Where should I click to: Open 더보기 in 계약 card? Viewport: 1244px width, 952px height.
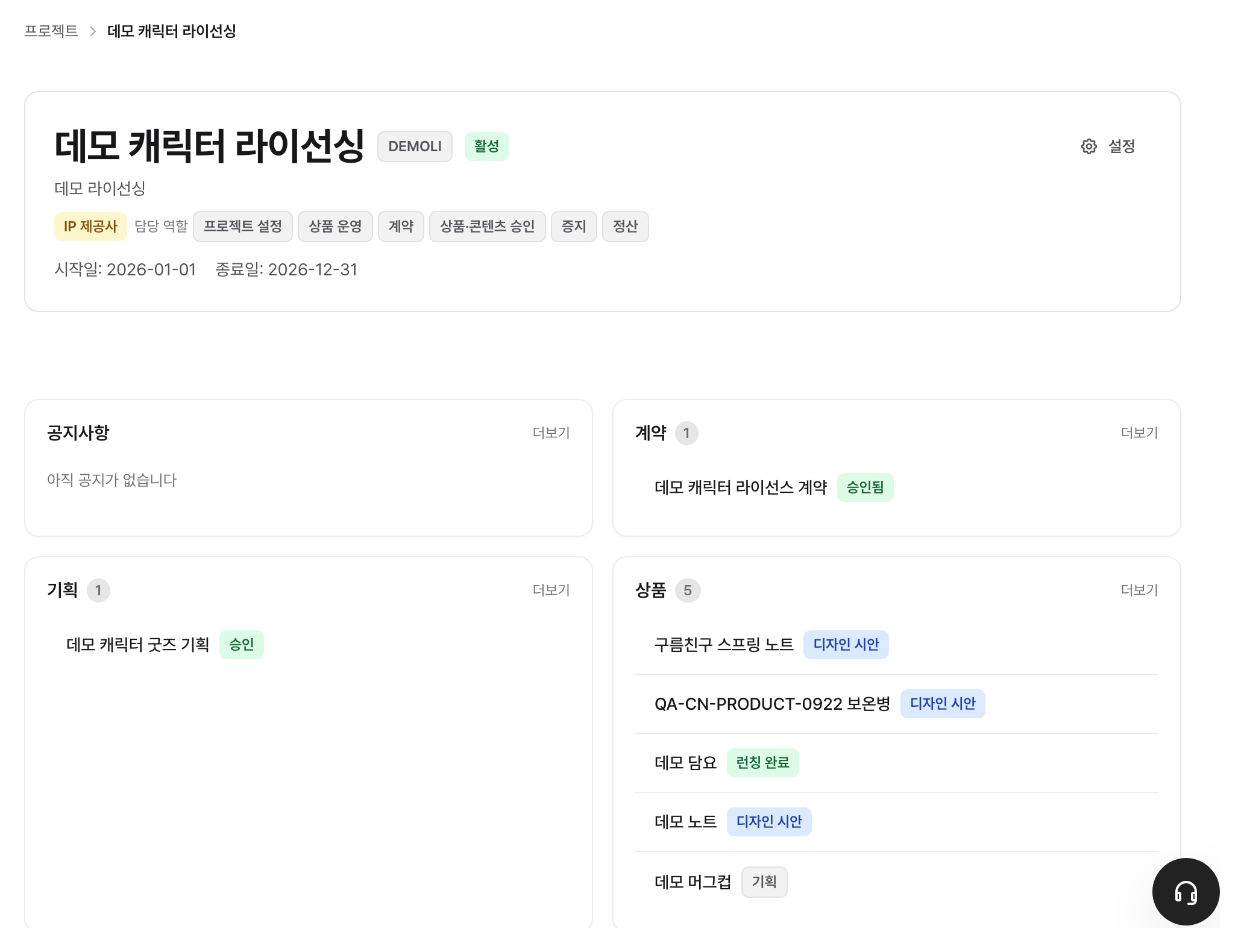coord(1139,433)
